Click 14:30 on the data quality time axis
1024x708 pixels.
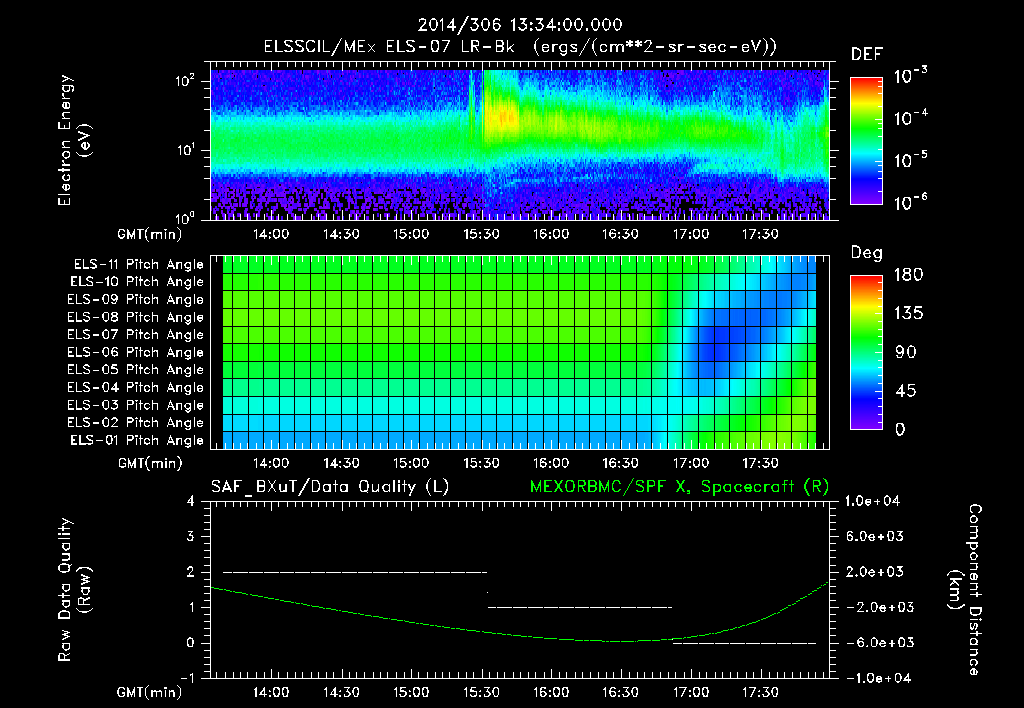[x=342, y=692]
